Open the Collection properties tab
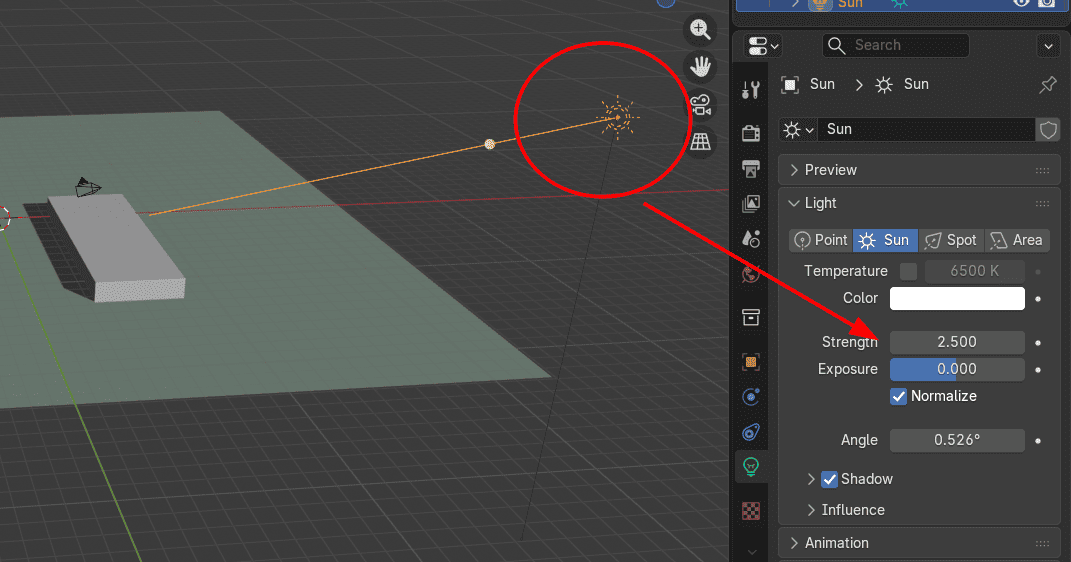The width and height of the screenshot is (1071, 562). click(751, 318)
